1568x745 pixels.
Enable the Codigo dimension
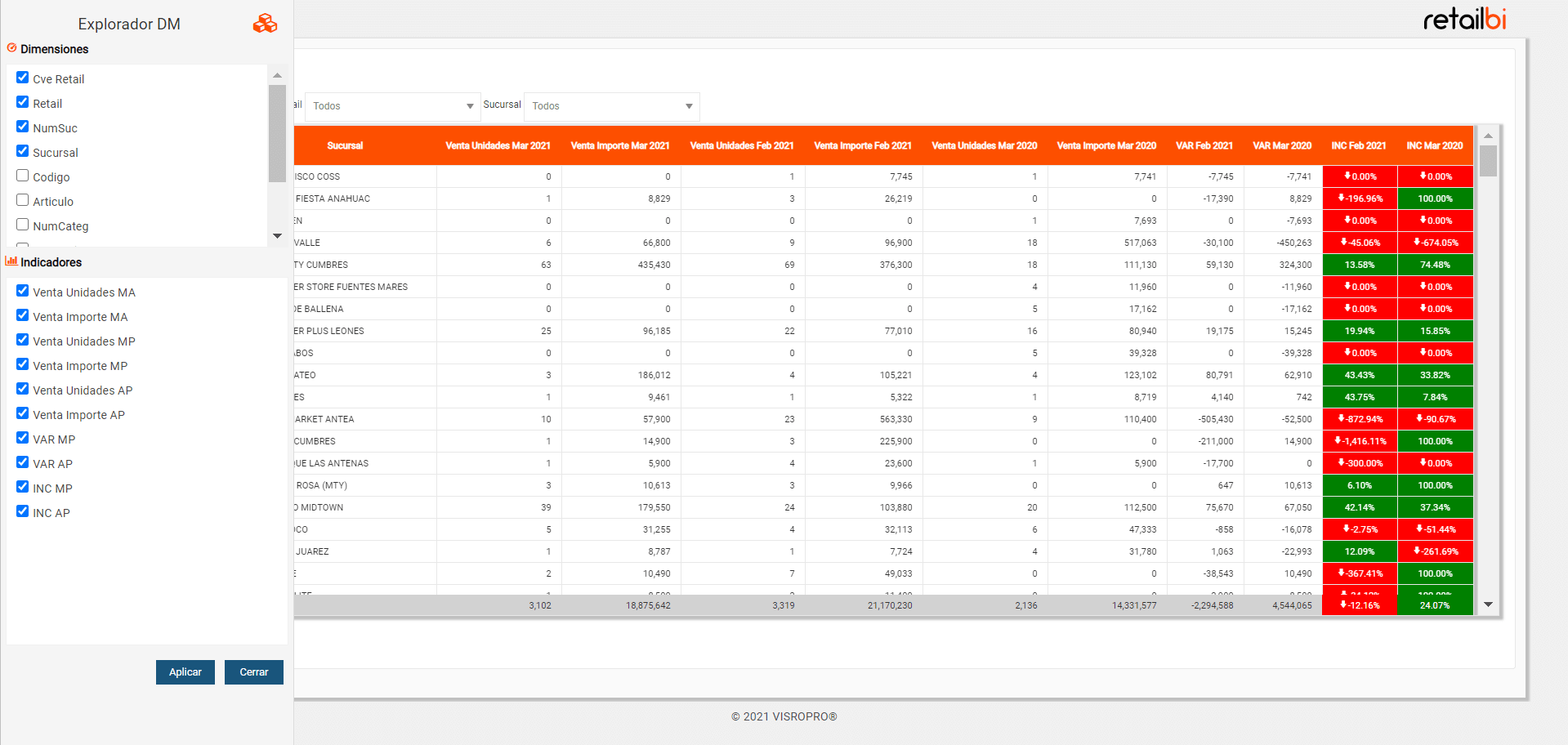[21, 176]
